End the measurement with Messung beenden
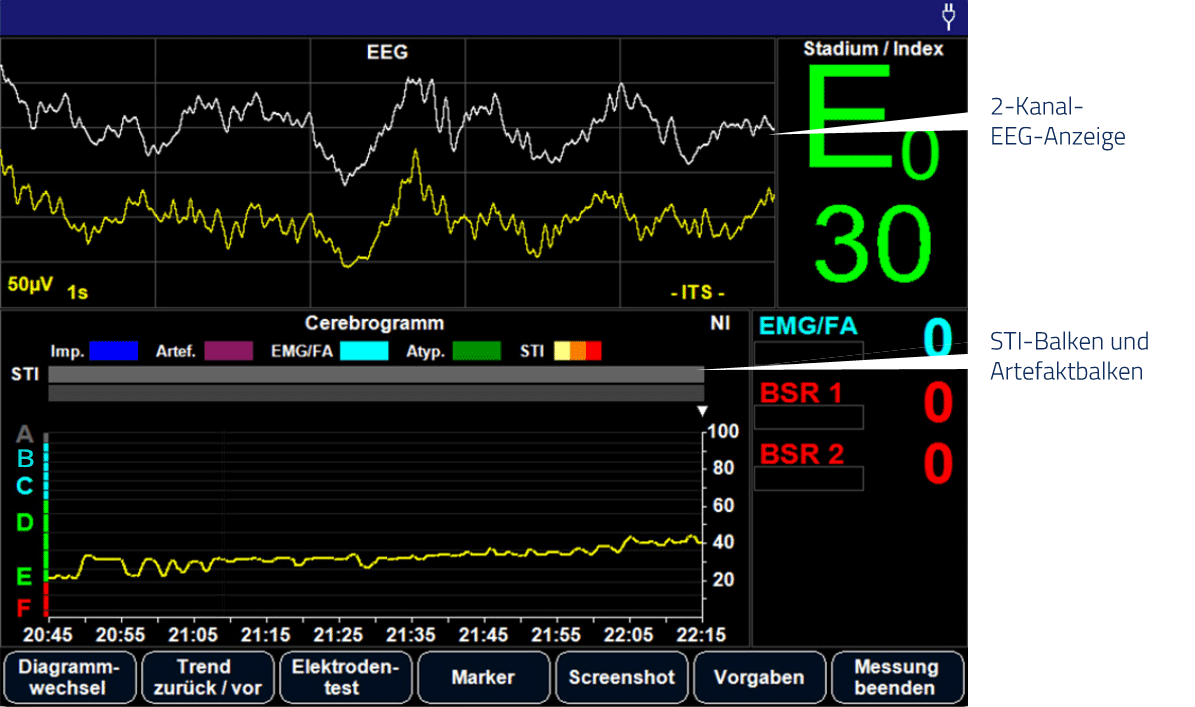1195x707 pixels. [896, 677]
